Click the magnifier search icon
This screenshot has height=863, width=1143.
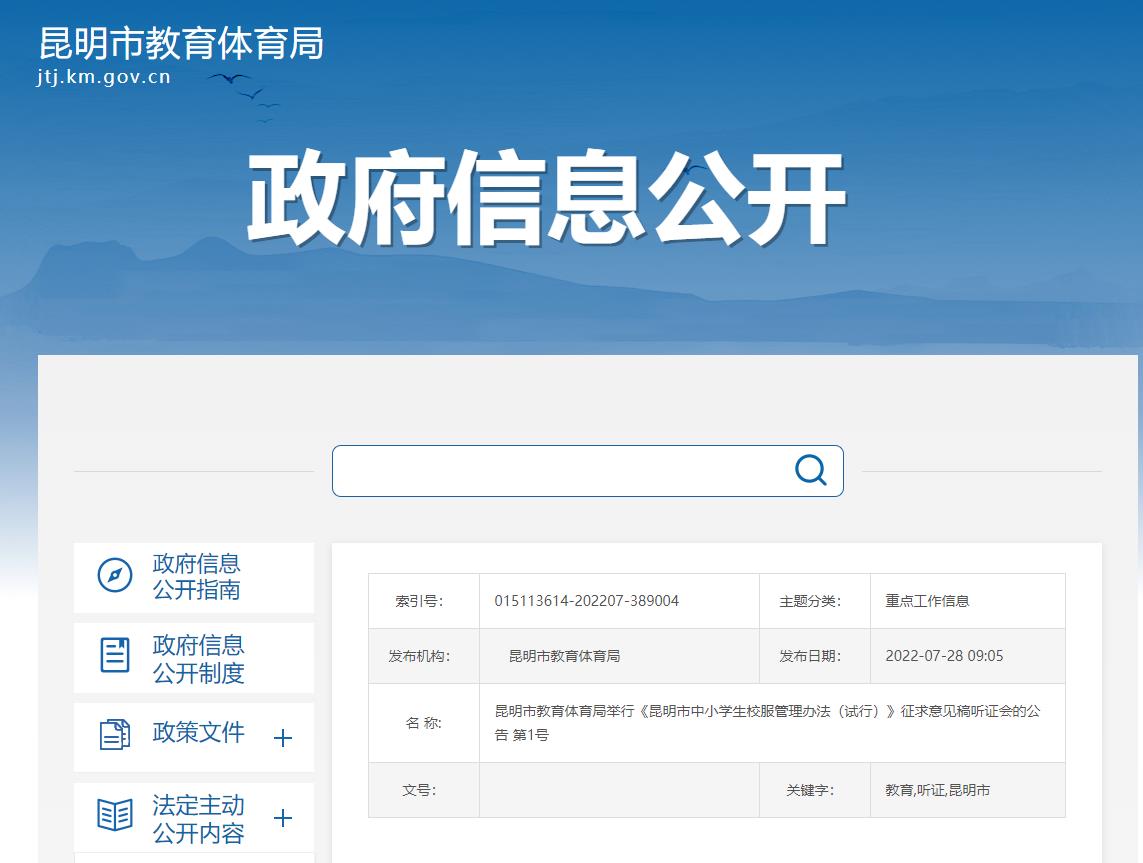810,470
